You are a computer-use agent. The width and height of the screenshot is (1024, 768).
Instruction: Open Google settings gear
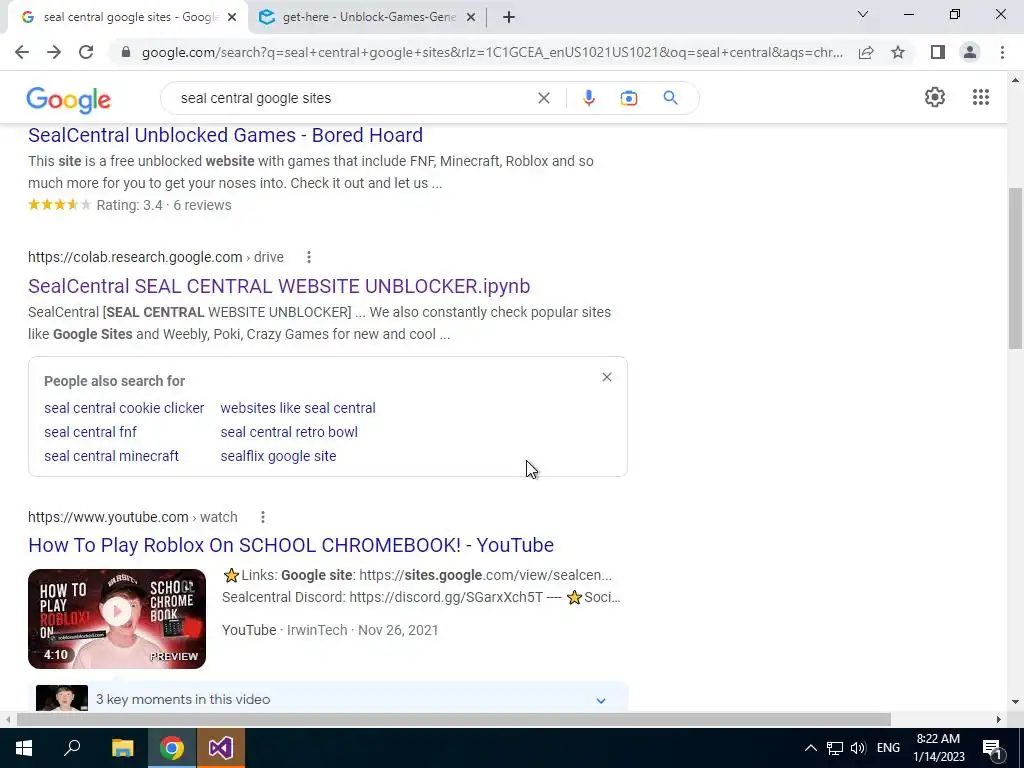[935, 97]
